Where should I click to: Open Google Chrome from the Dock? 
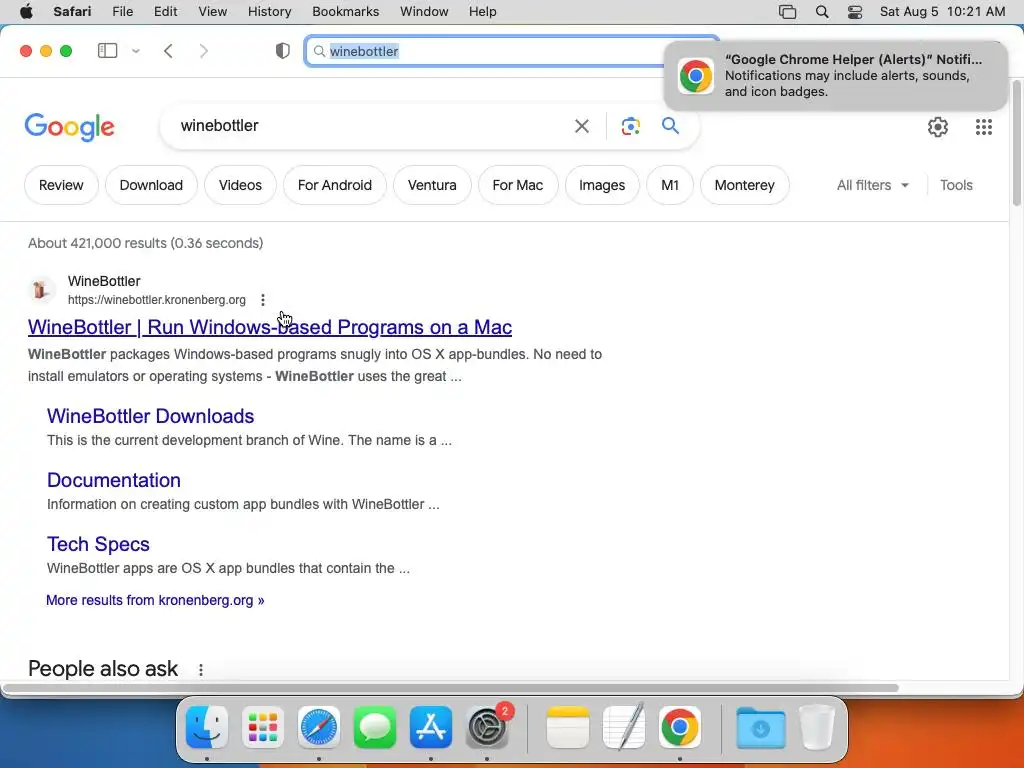point(680,727)
